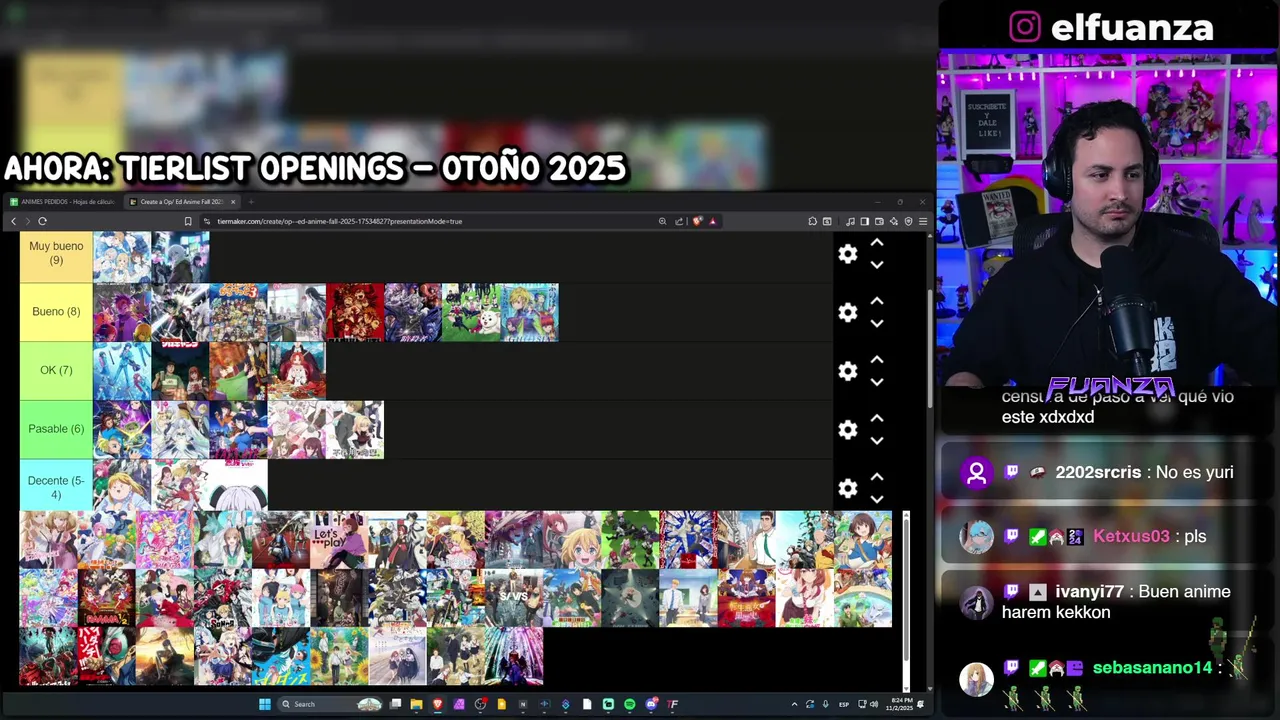The height and width of the screenshot is (720, 1280).
Task: Click first thumbnail in OK (7) row
Action: point(122,371)
